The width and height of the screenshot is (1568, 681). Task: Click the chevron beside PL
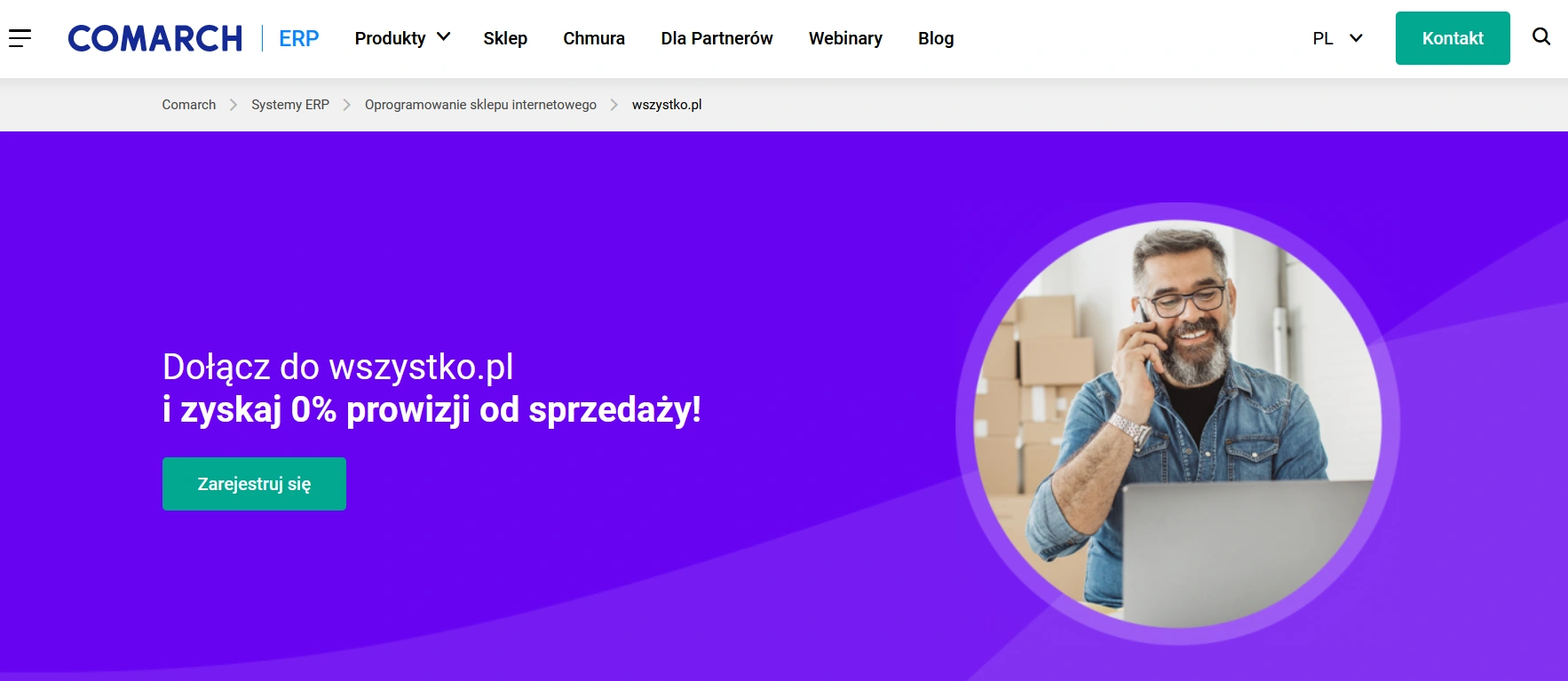click(1356, 38)
